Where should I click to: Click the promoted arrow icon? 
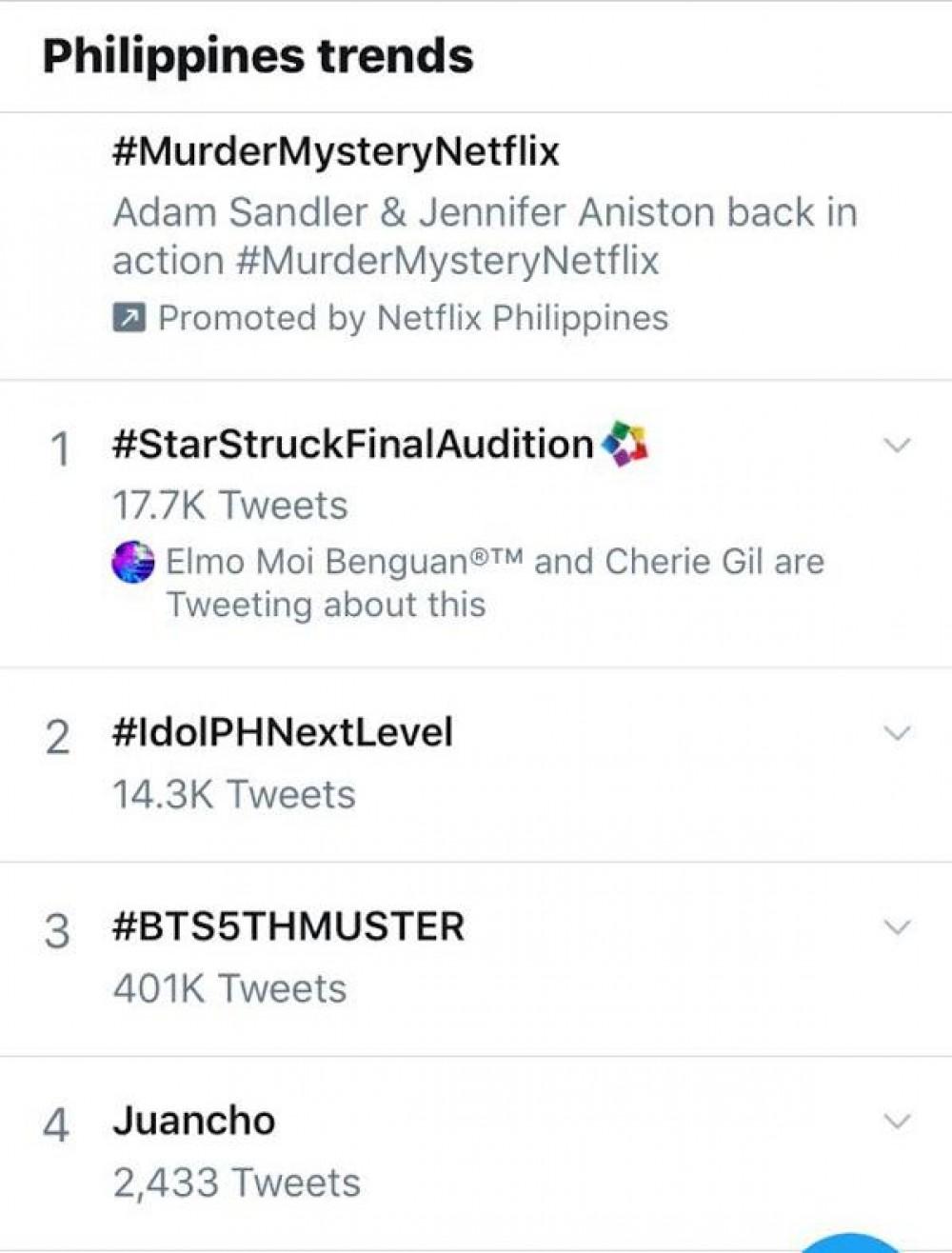tap(129, 318)
